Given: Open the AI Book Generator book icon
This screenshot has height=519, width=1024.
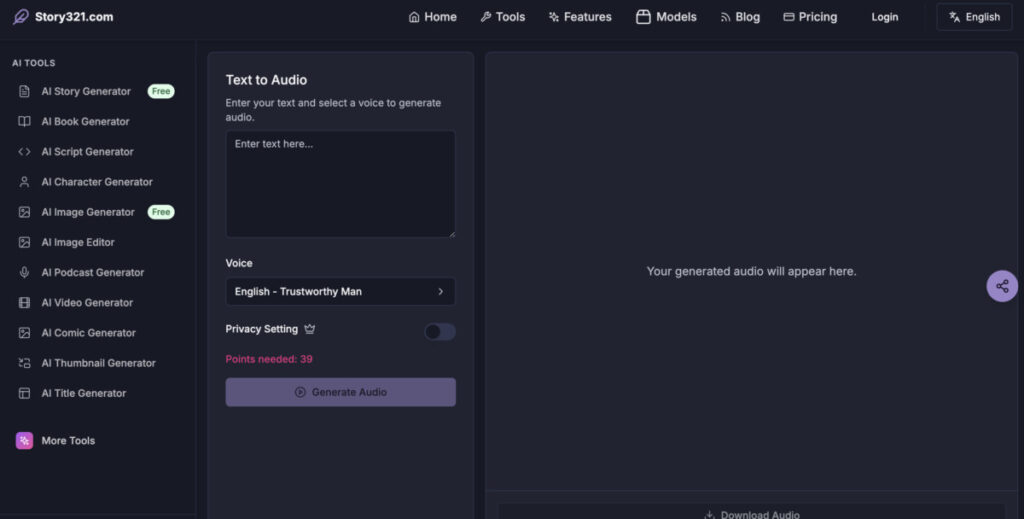Looking at the screenshot, I should pos(24,121).
